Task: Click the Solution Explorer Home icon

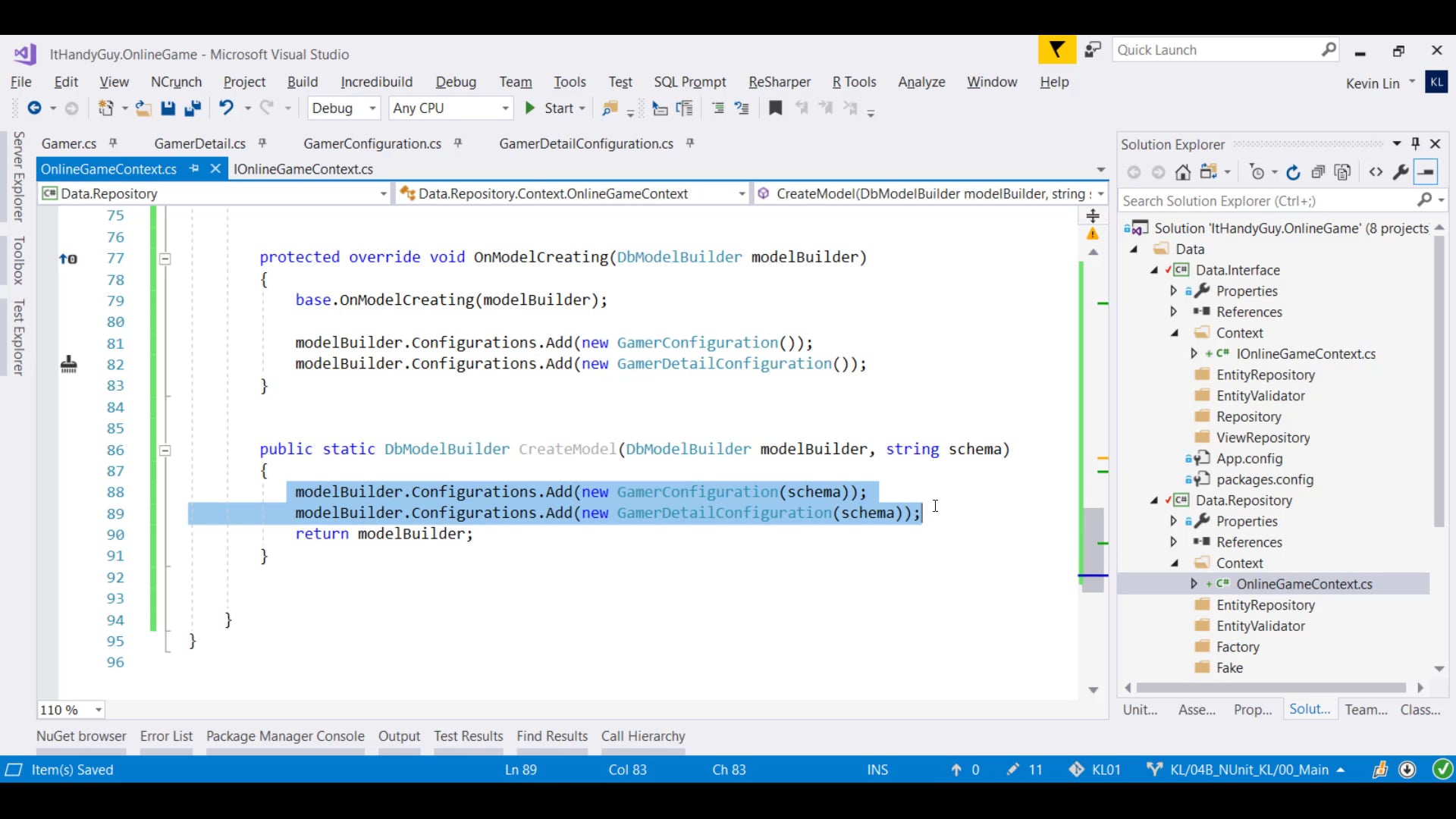Action: point(1183,173)
